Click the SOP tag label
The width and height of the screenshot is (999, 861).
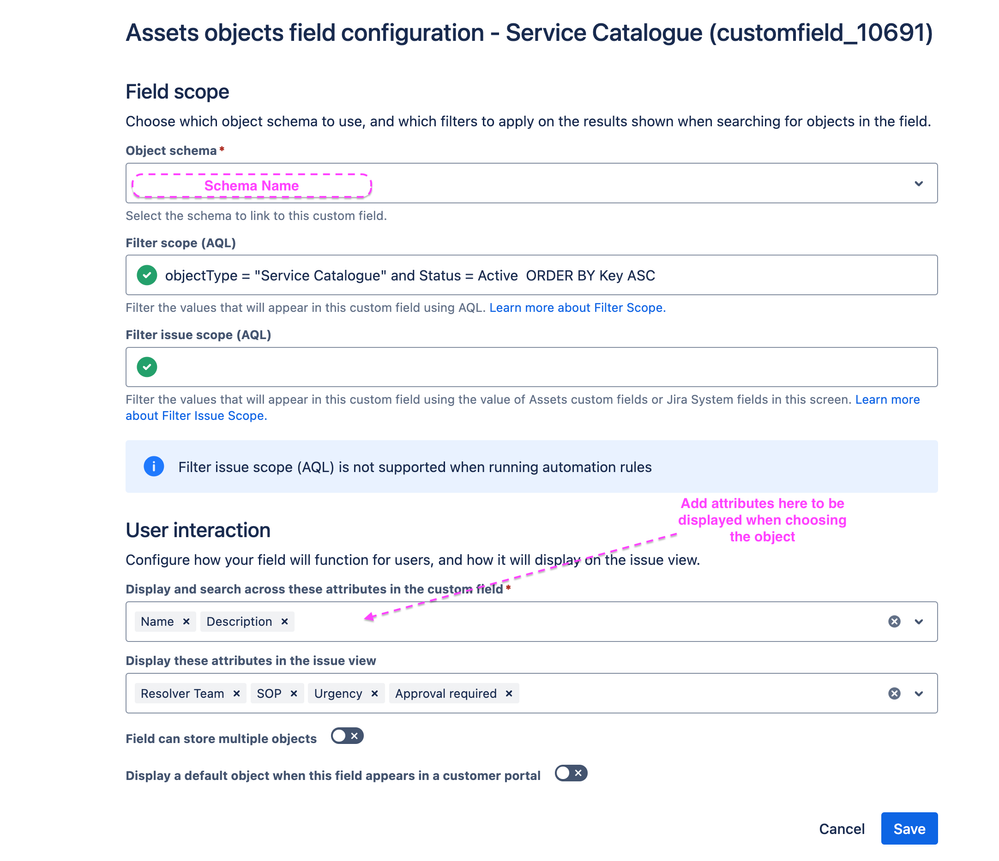click(x=269, y=693)
